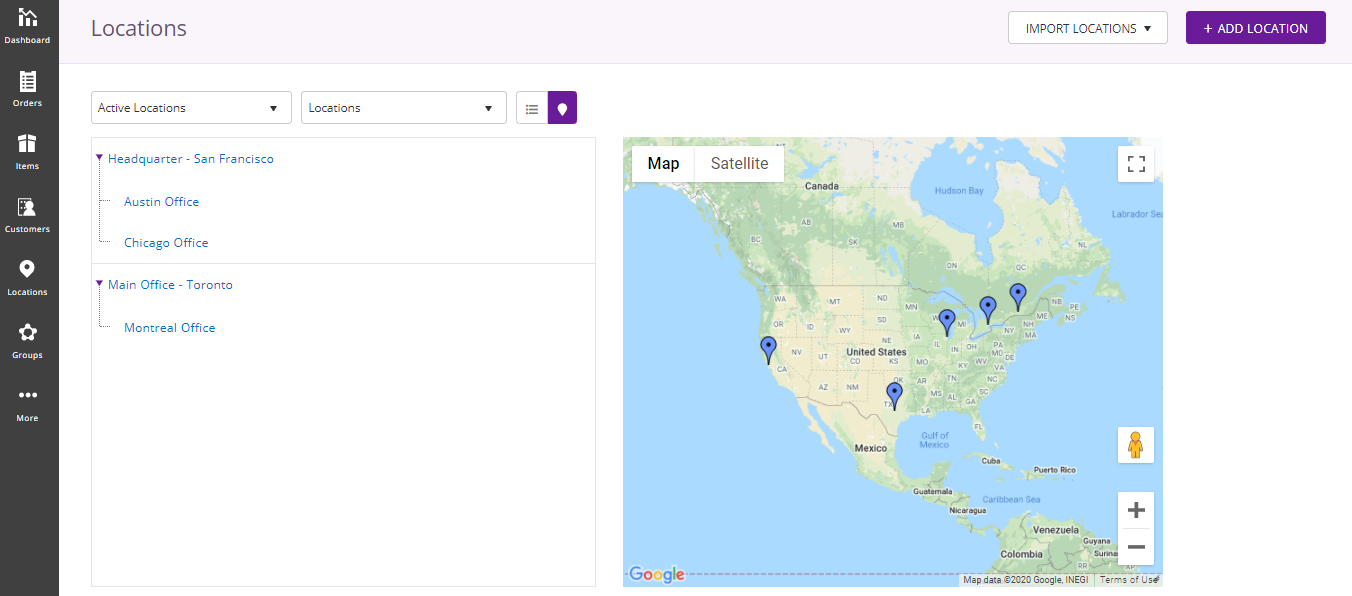
Task: Open the Locations filter dropdown
Action: coord(403,108)
